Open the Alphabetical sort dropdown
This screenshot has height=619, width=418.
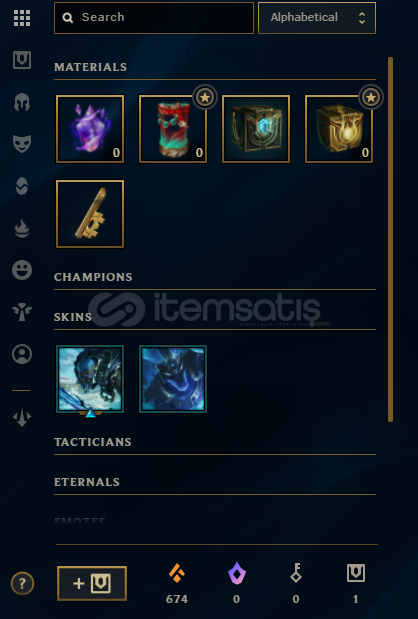(x=317, y=18)
